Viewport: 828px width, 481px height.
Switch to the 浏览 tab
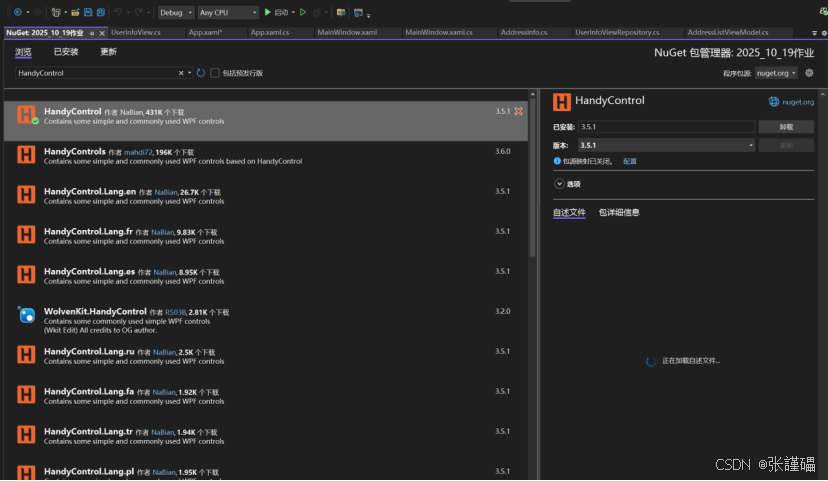[x=23, y=52]
